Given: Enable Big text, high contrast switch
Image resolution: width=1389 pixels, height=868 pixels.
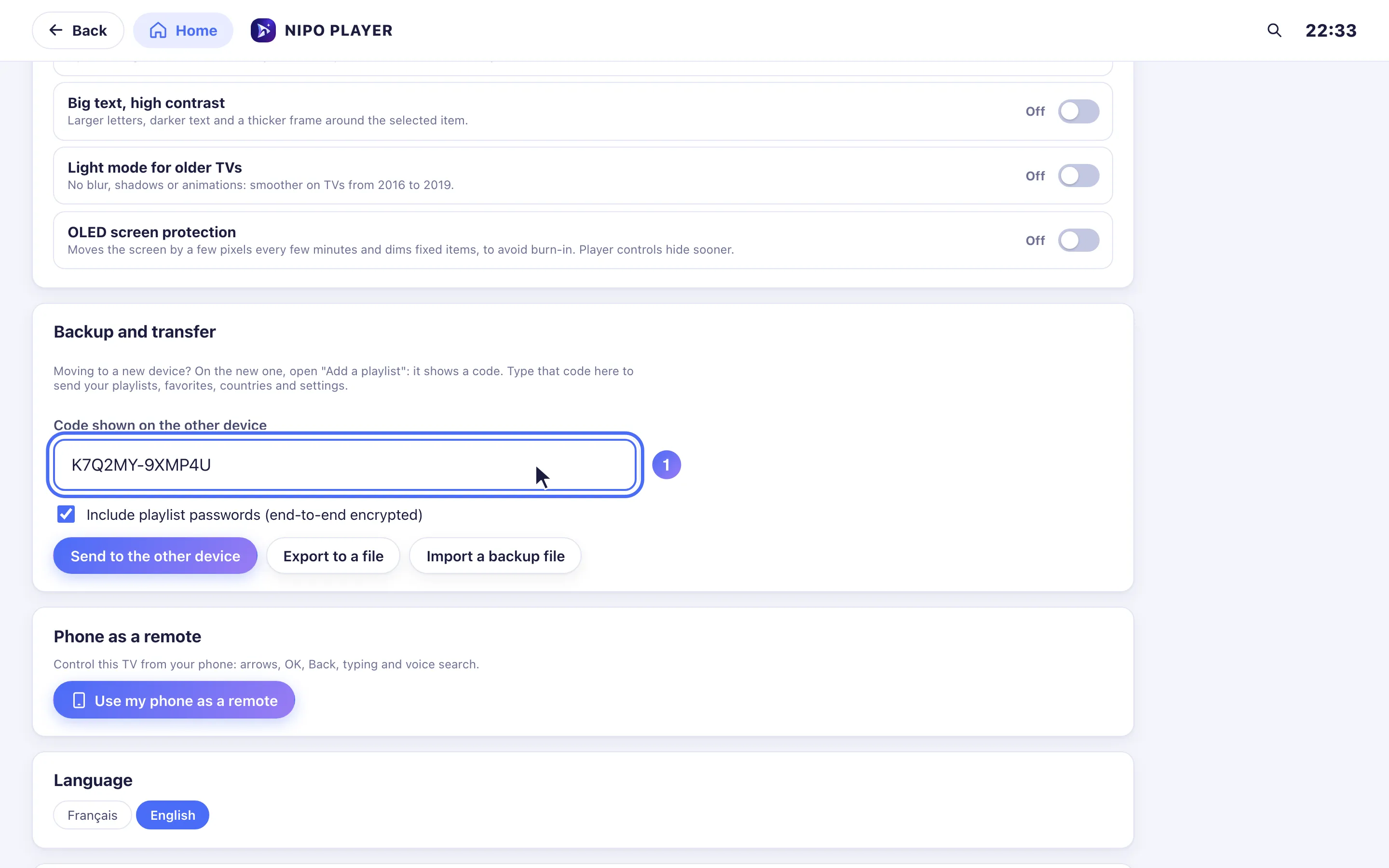Looking at the screenshot, I should coord(1078,111).
